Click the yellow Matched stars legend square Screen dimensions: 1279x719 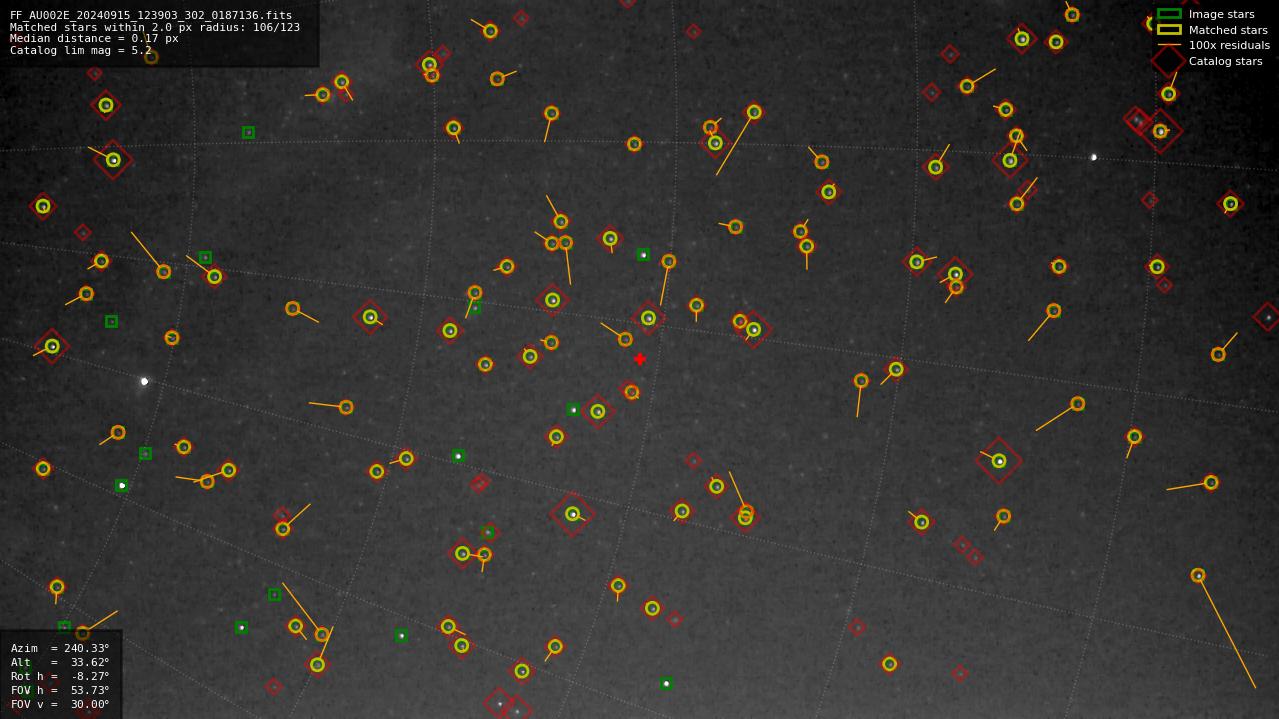pos(1169,29)
